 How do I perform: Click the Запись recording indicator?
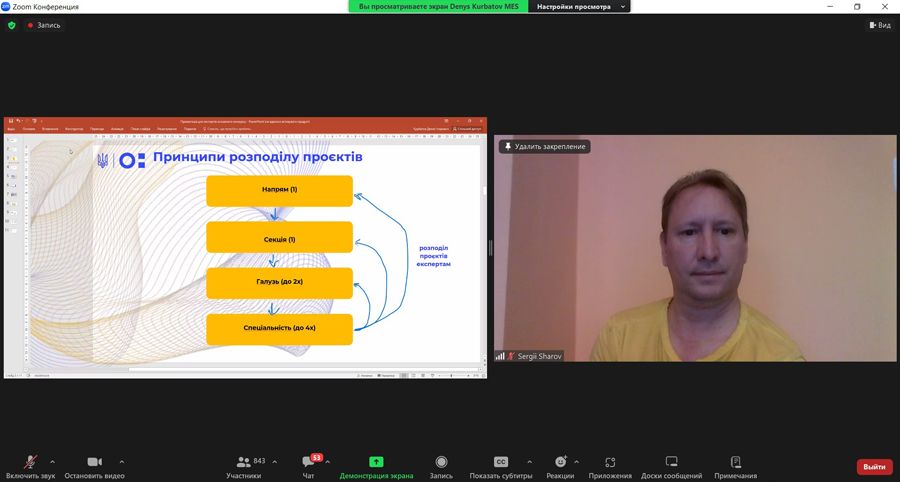[44, 25]
